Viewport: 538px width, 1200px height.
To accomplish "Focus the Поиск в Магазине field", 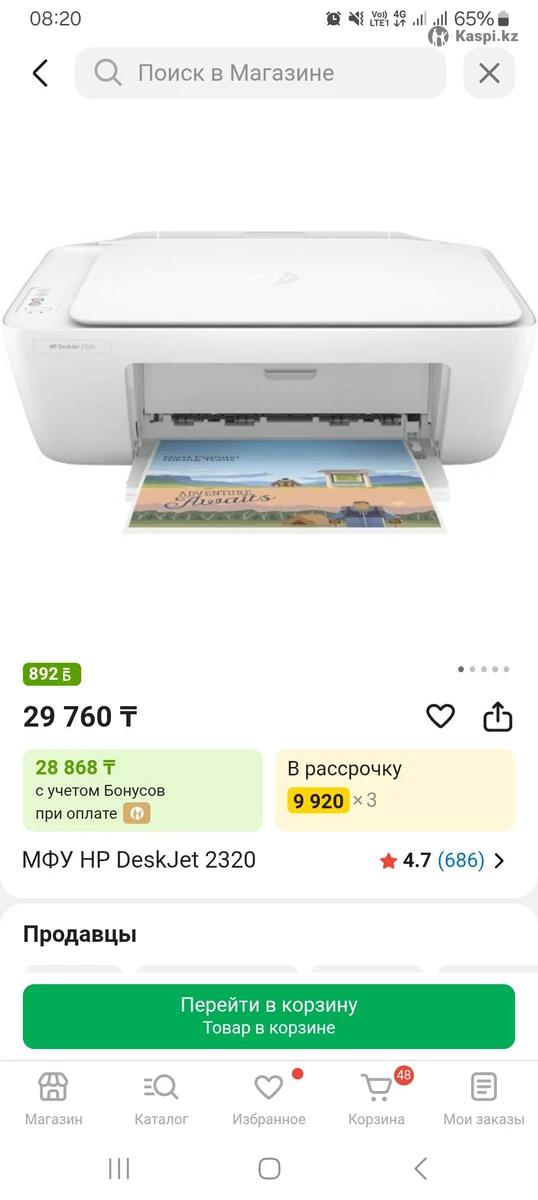I will [260, 73].
